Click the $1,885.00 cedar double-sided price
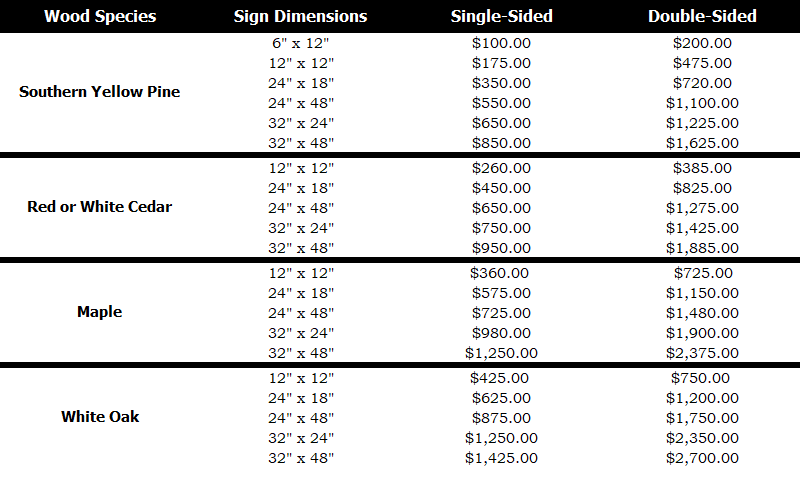This screenshot has width=800, height=483. pyautogui.click(x=702, y=248)
